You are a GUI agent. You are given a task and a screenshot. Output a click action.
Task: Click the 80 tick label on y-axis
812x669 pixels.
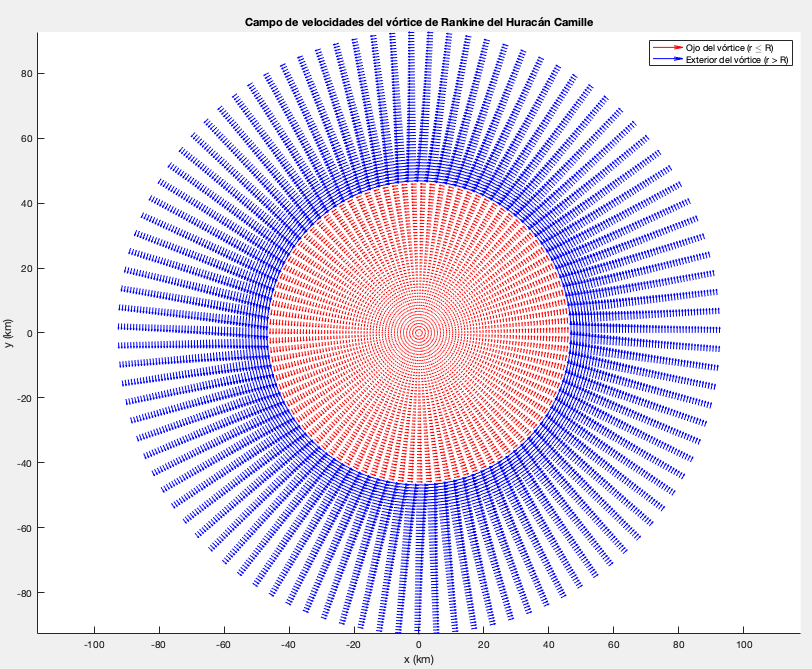click(x=26, y=73)
